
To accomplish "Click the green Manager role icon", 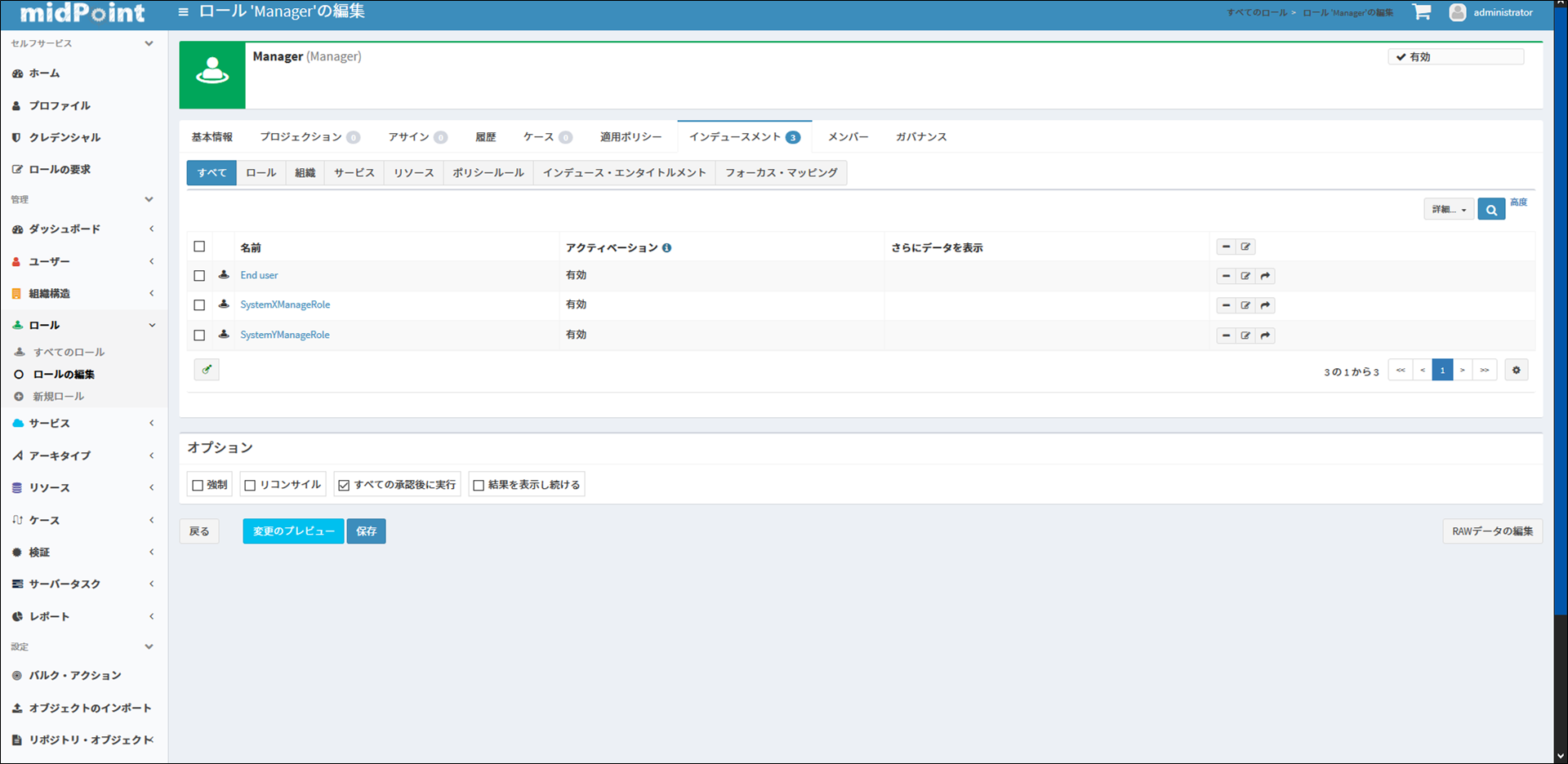I will (212, 75).
